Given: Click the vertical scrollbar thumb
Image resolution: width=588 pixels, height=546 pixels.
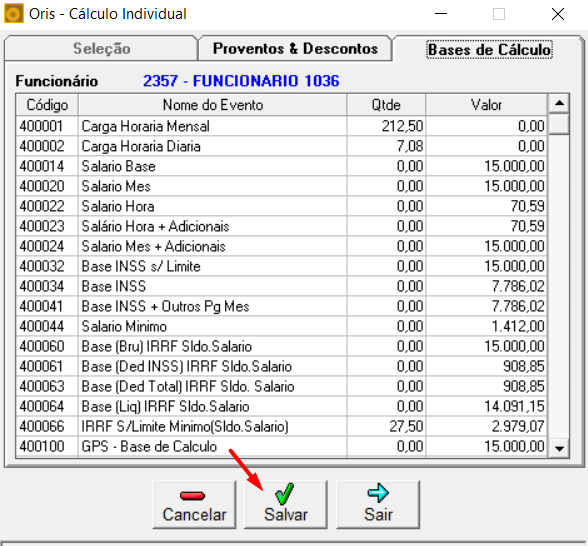Looking at the screenshot, I should 559,123.
